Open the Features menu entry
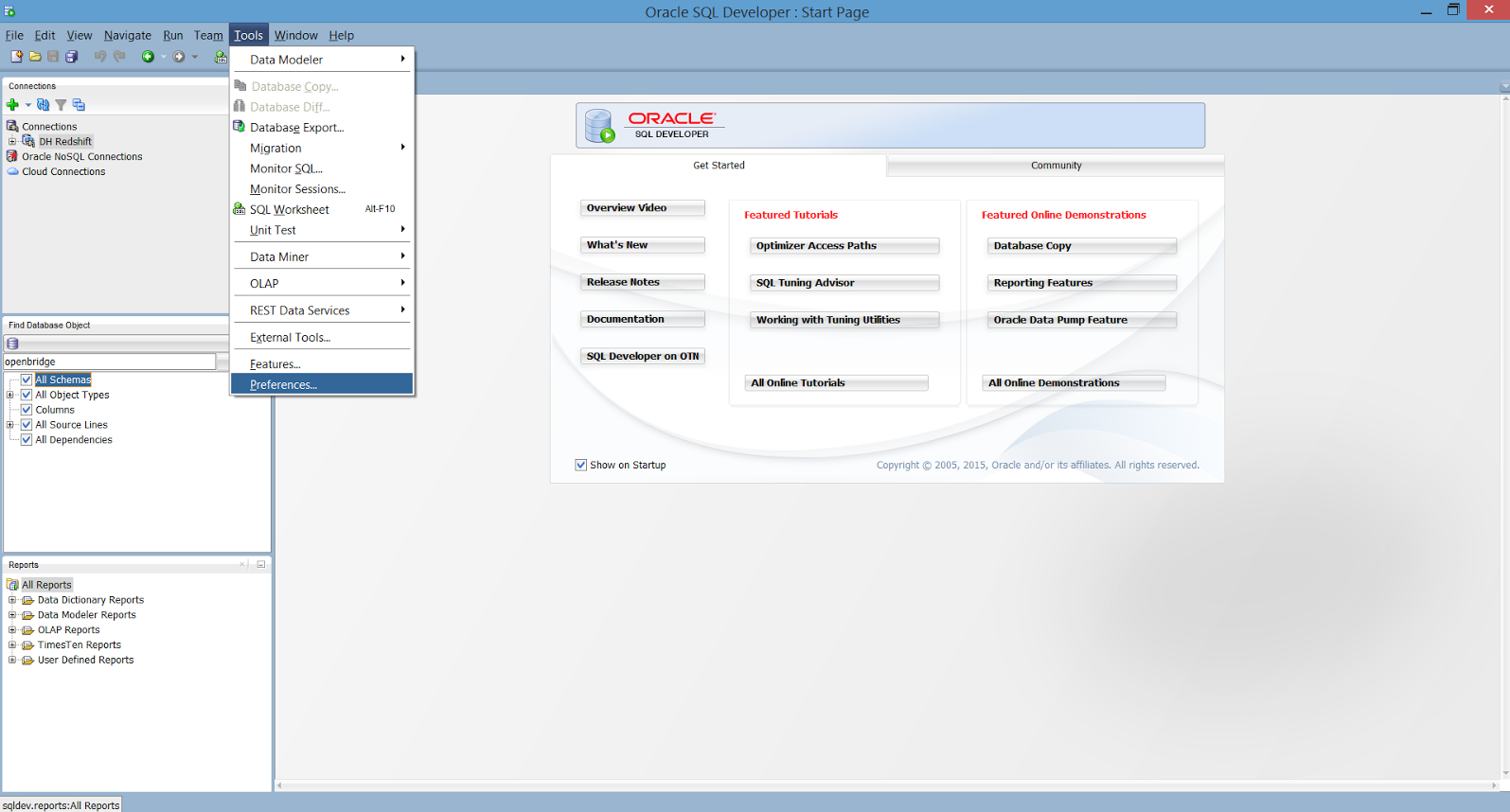The width and height of the screenshot is (1510, 812). (x=322, y=364)
